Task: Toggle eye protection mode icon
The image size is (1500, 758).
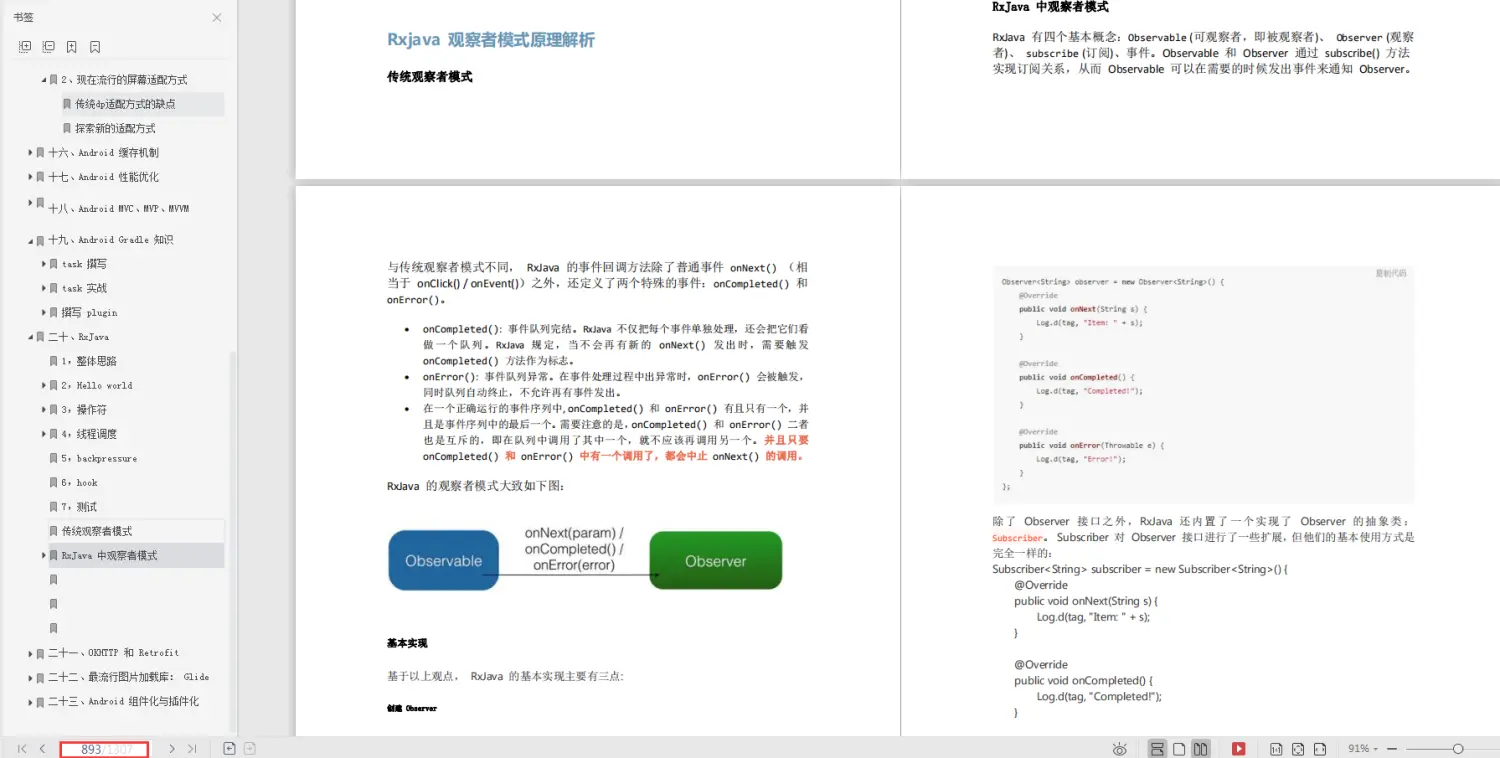Action: tap(1120, 748)
